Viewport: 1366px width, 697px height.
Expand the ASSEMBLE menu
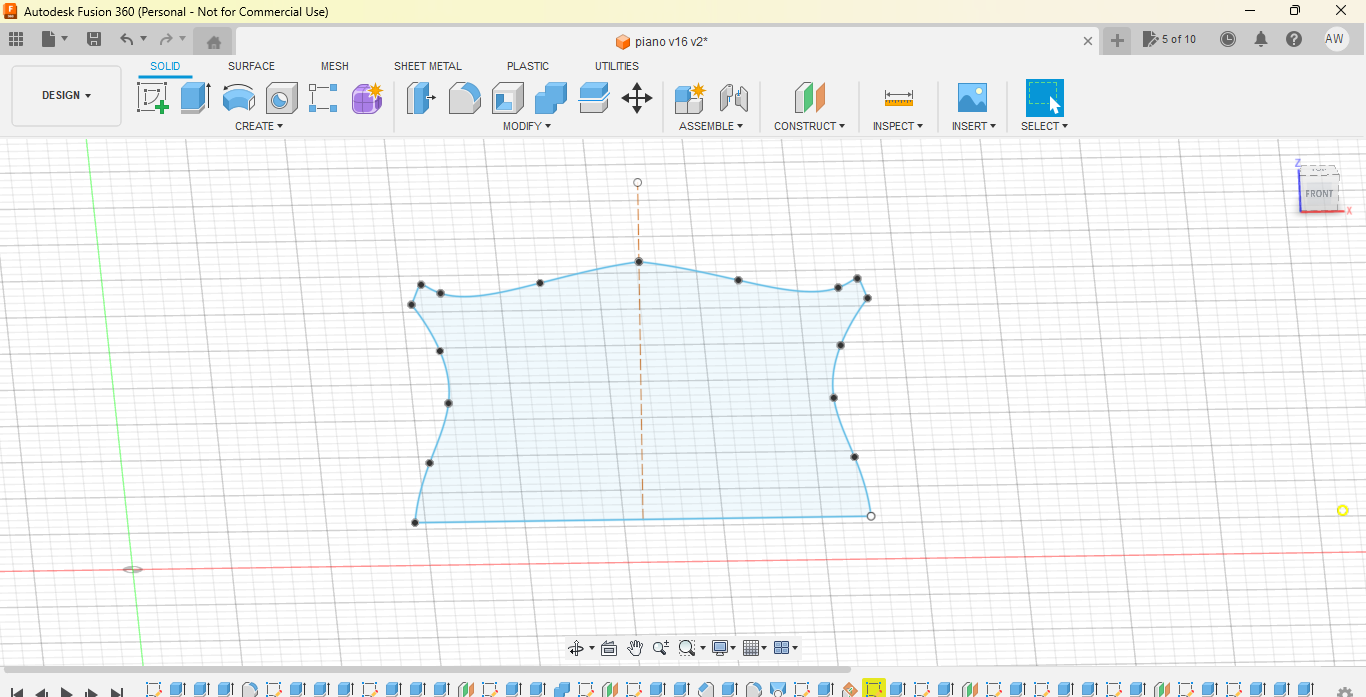tap(711, 126)
